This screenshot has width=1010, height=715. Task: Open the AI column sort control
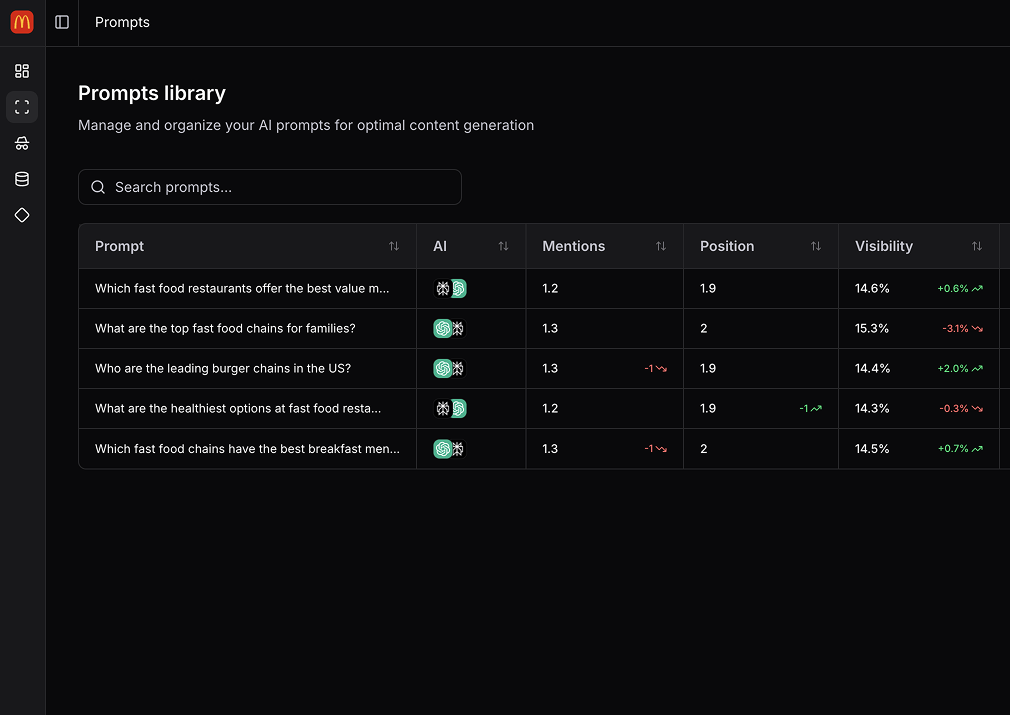(x=505, y=246)
